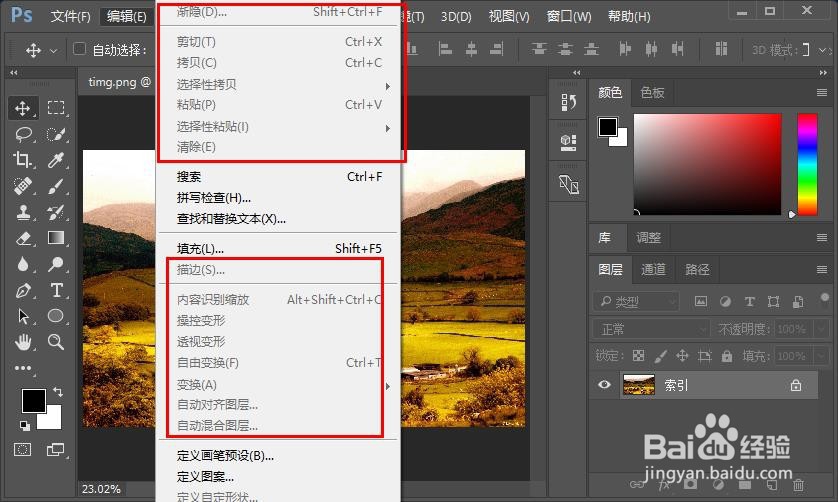Select the Eyedropper tool
This screenshot has width=838, height=502.
[56, 160]
